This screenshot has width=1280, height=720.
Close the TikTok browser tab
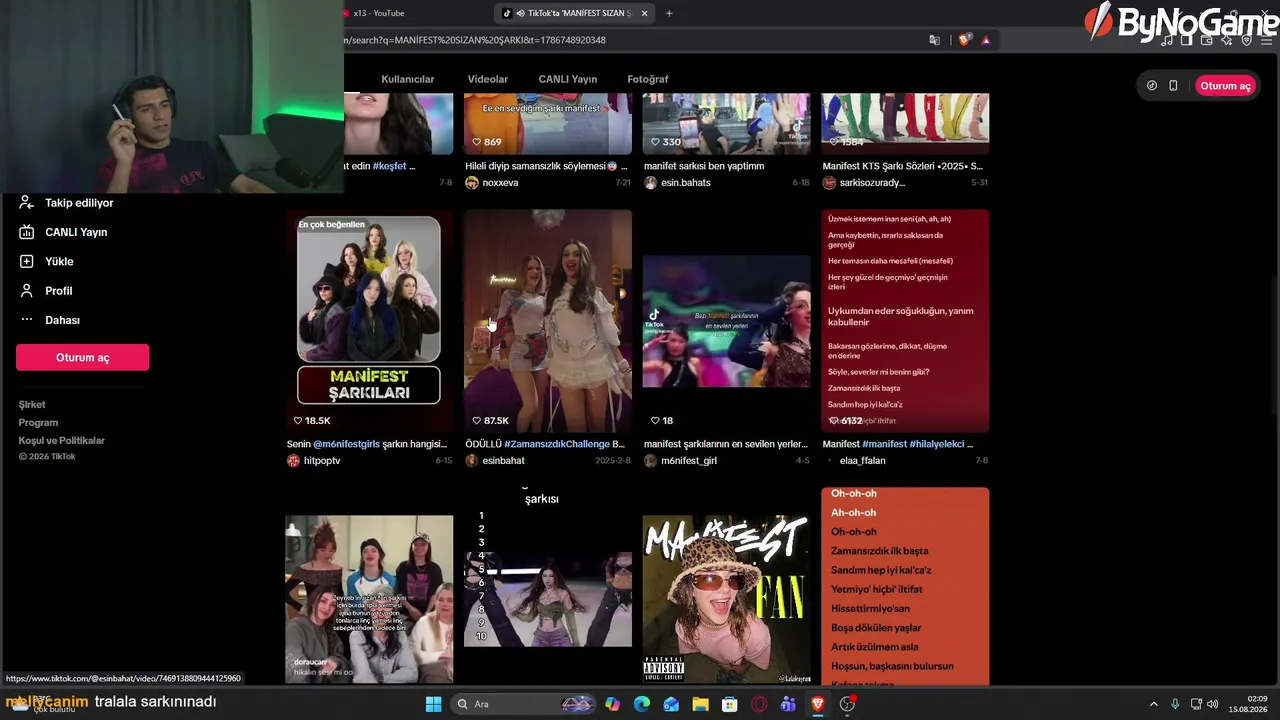[644, 13]
